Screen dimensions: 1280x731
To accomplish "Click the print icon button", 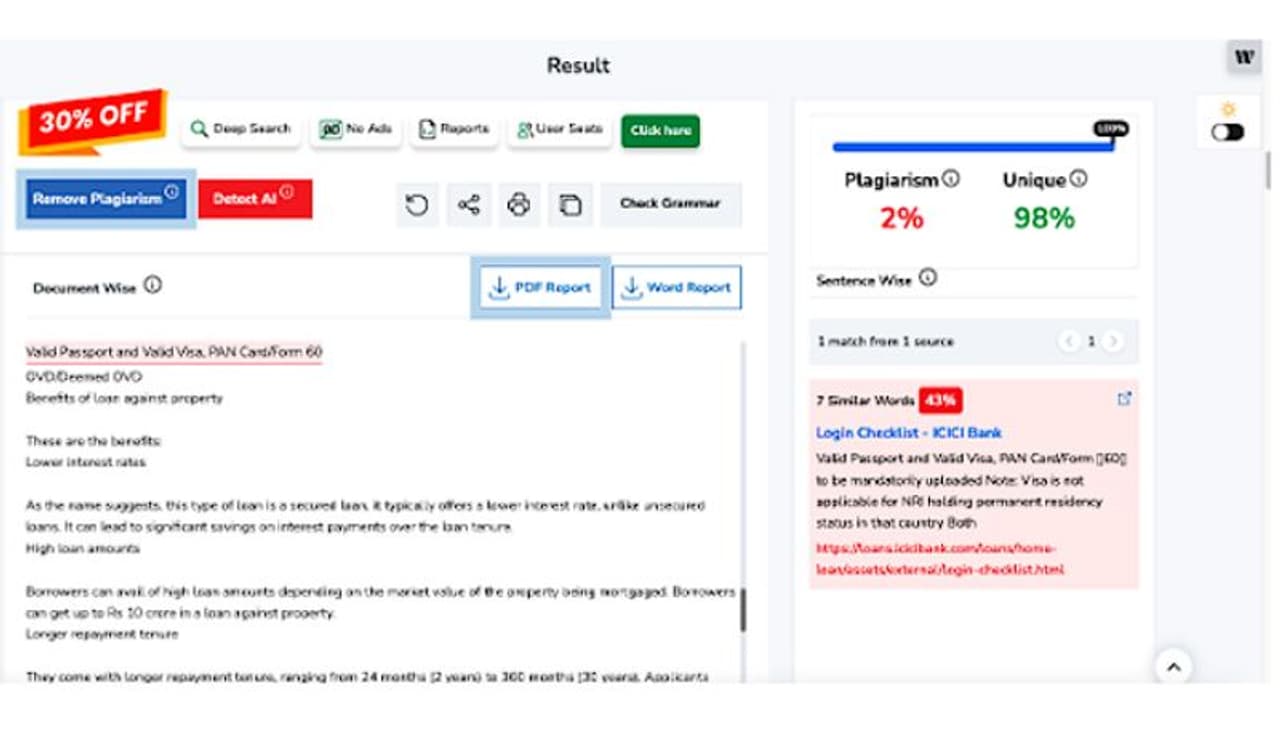I will point(518,205).
